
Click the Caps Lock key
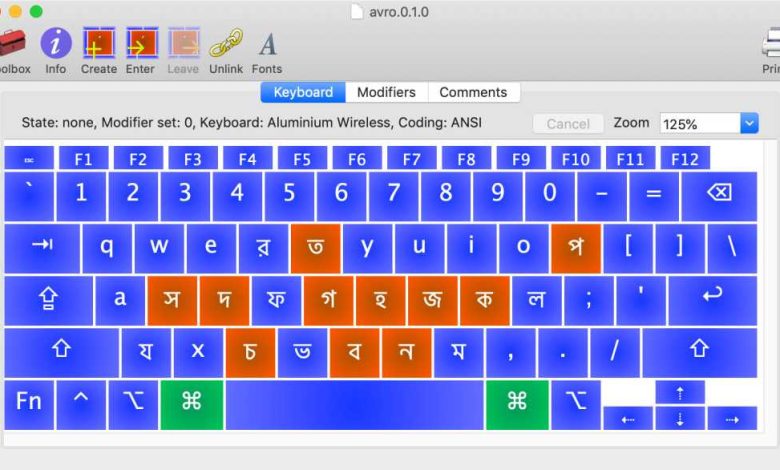pos(48,300)
